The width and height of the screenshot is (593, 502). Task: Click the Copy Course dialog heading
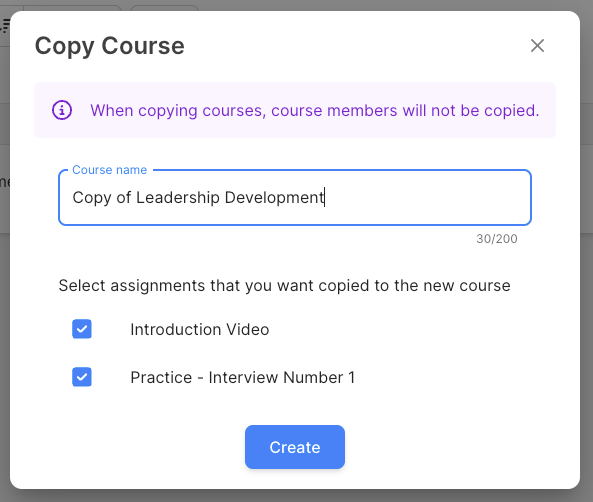pyautogui.click(x=110, y=46)
